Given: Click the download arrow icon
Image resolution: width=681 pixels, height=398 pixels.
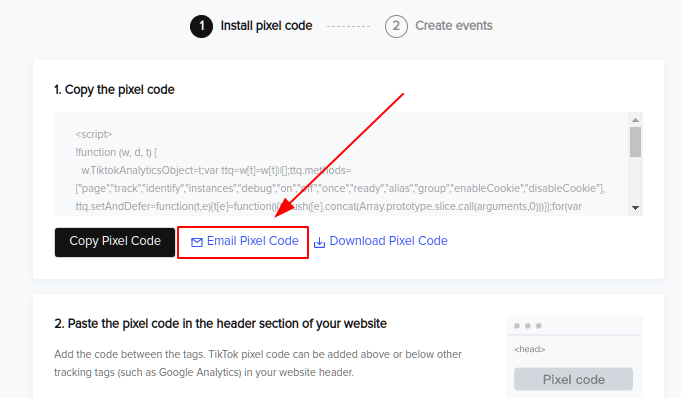Looking at the screenshot, I should (319, 242).
